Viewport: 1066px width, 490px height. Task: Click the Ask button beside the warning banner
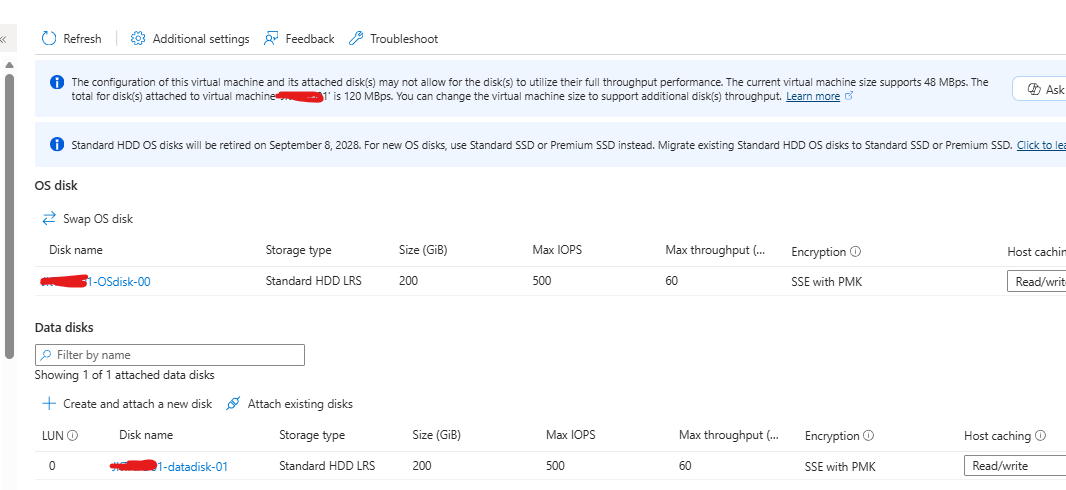(1041, 89)
